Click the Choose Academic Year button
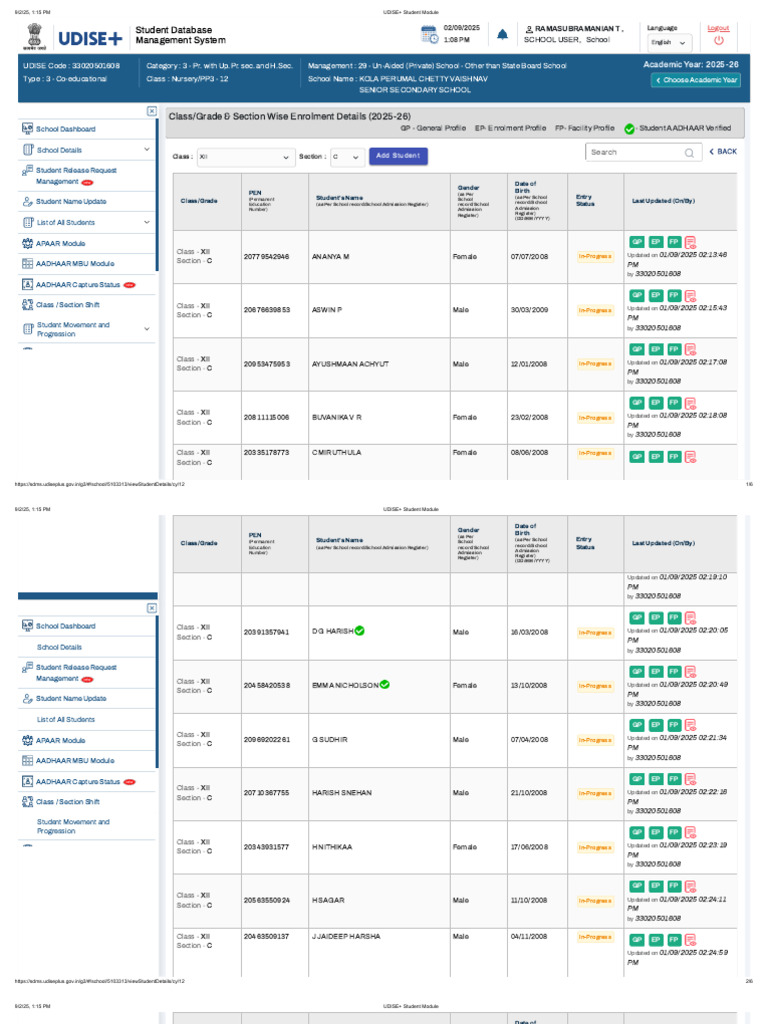 point(695,80)
